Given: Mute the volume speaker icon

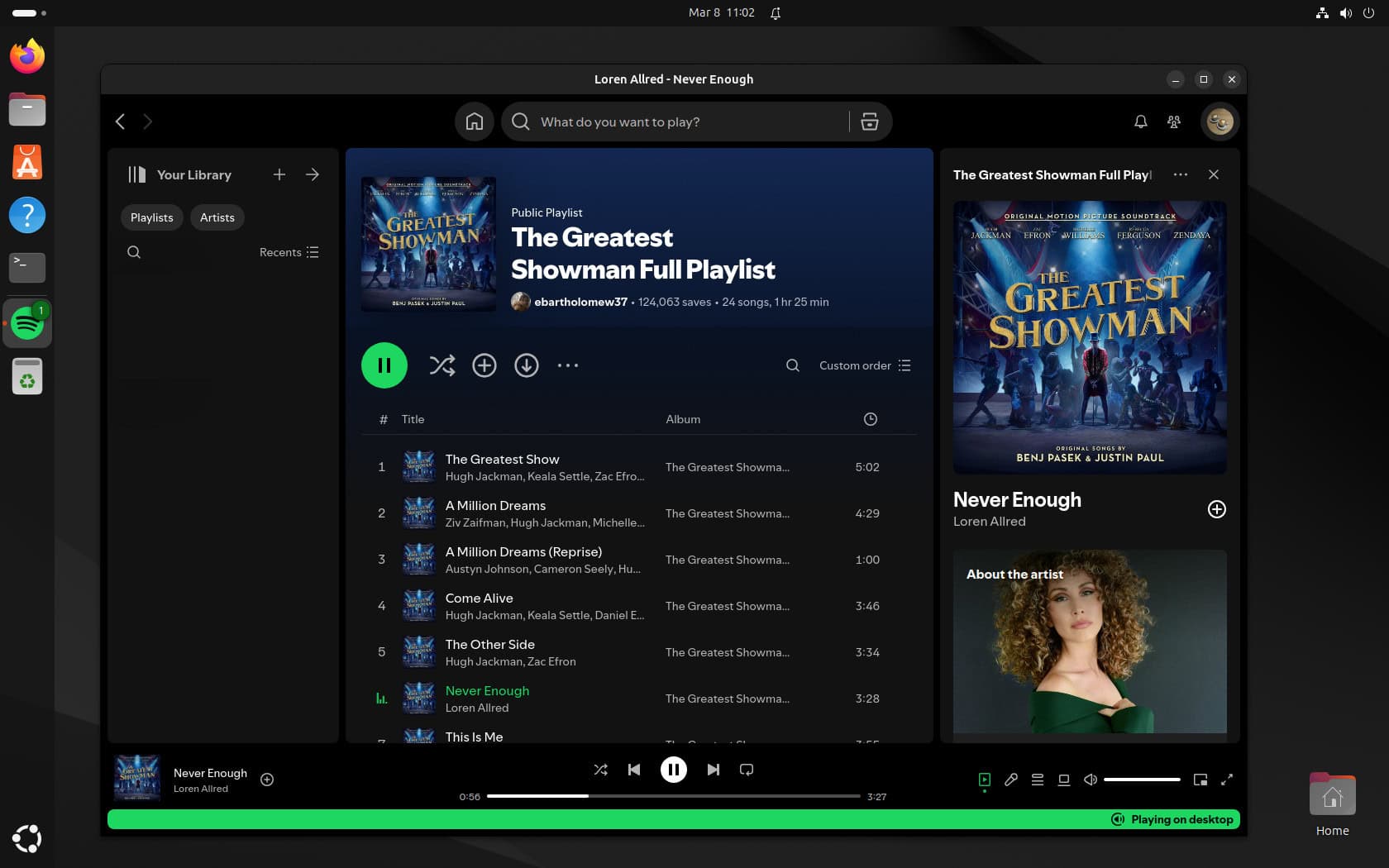Looking at the screenshot, I should click(1091, 780).
